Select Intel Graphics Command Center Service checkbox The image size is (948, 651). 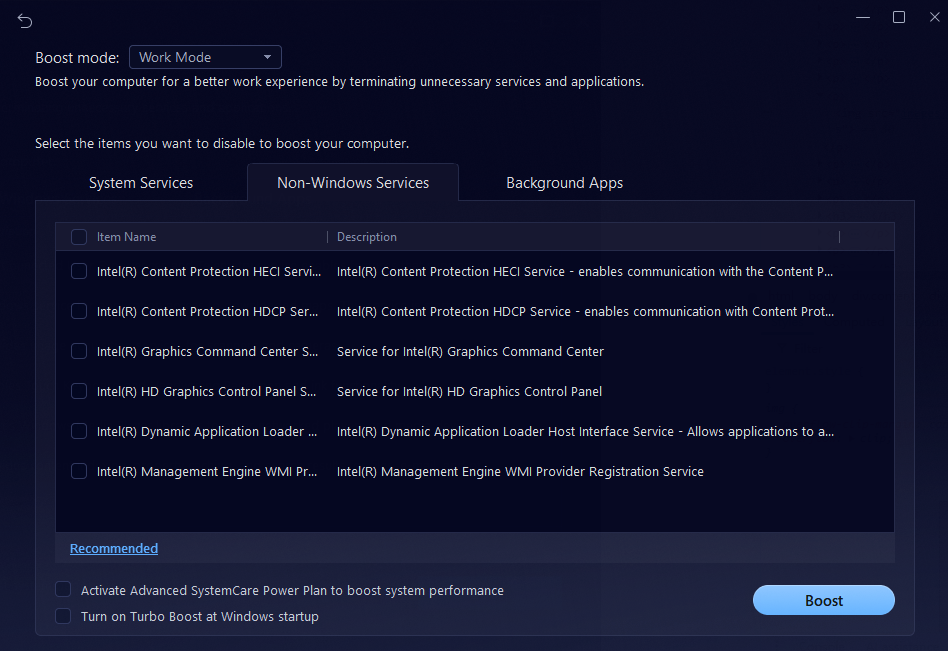click(x=79, y=351)
